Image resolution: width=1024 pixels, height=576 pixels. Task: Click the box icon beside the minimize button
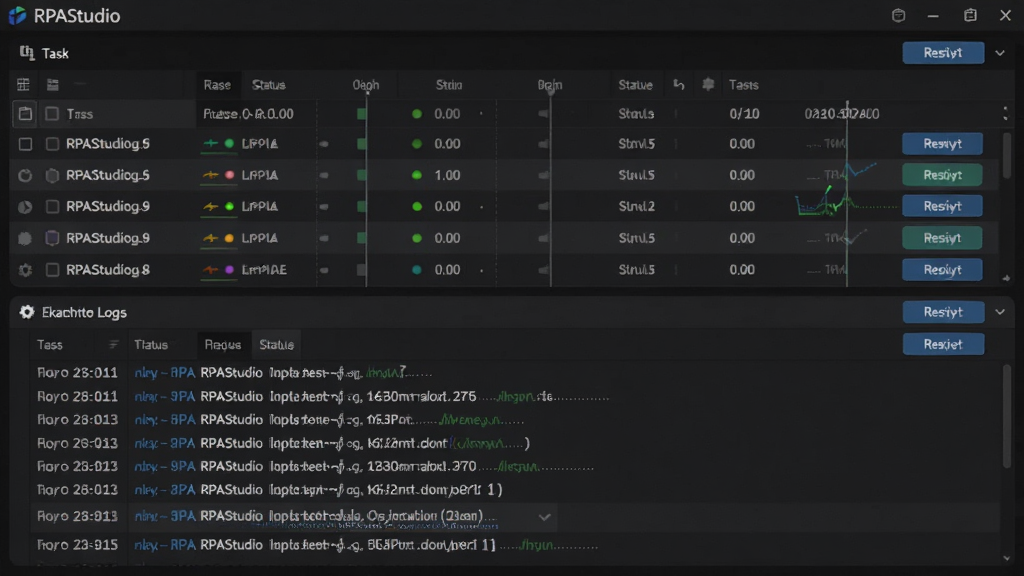click(x=899, y=15)
